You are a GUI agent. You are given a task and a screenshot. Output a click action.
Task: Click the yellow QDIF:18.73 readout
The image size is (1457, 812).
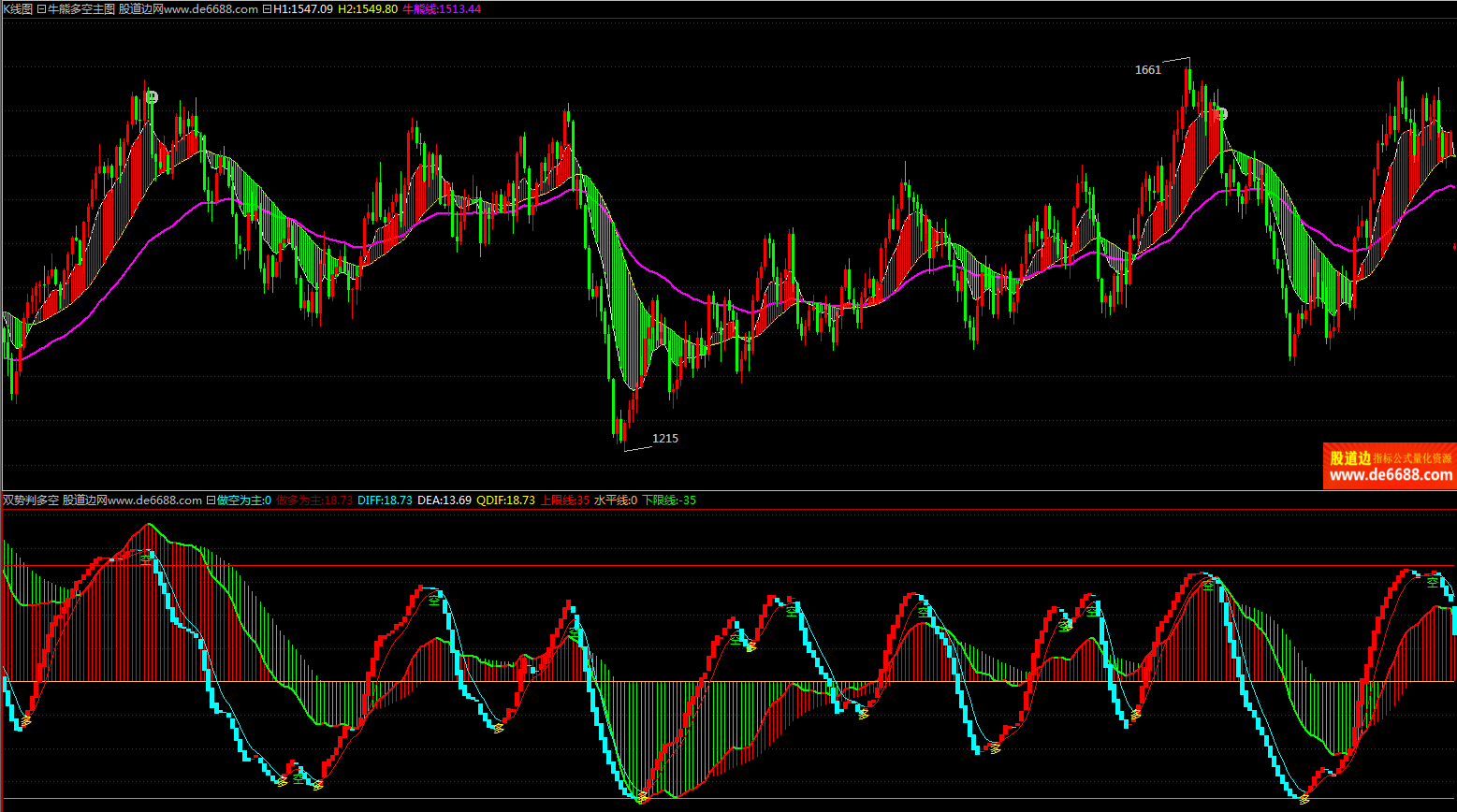(x=505, y=500)
